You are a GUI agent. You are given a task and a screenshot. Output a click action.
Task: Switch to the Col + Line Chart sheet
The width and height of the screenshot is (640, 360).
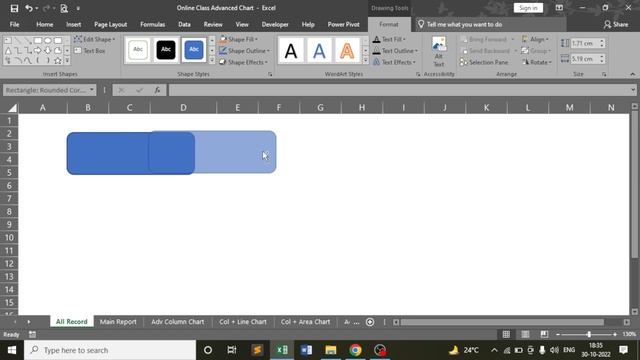(x=242, y=322)
